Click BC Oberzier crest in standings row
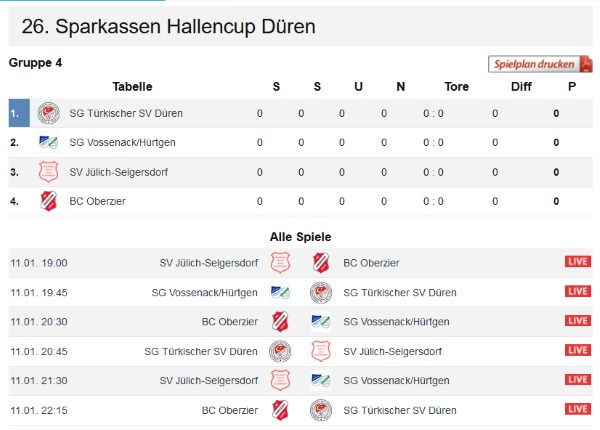The height and width of the screenshot is (430, 600). point(49,201)
